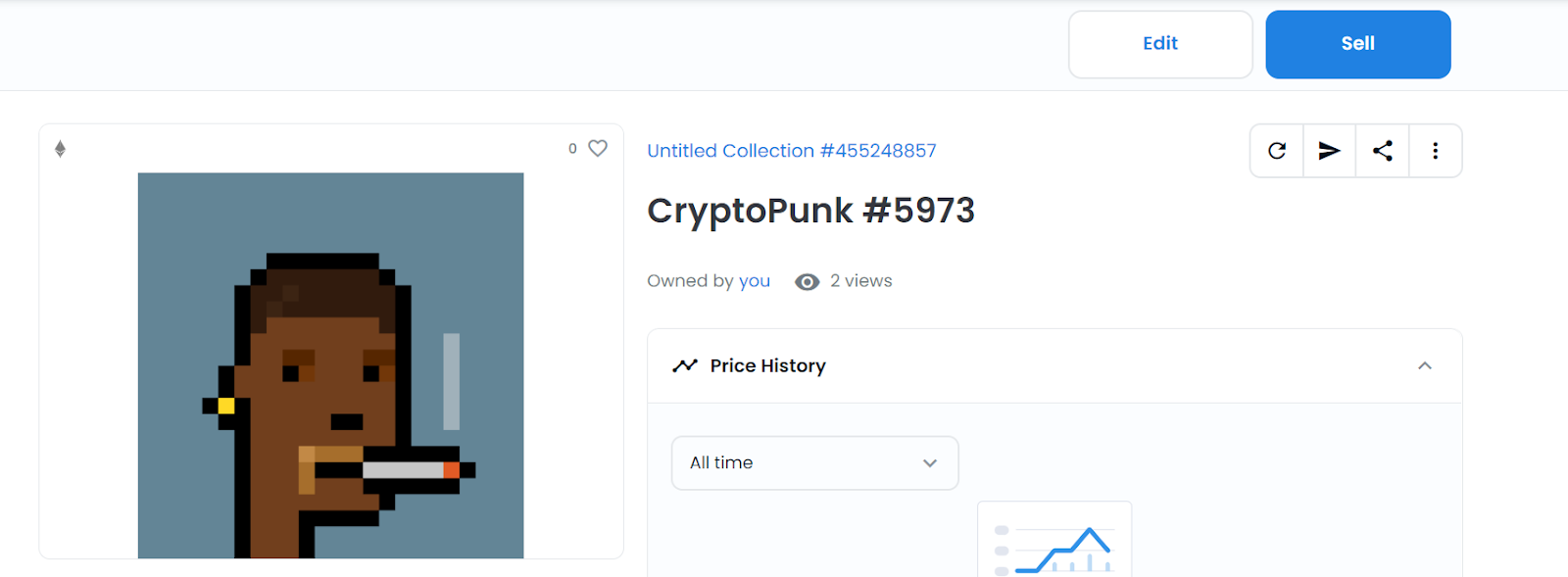This screenshot has width=1568, height=577.
Task: Click the 'you' owner link
Action: pos(755,281)
